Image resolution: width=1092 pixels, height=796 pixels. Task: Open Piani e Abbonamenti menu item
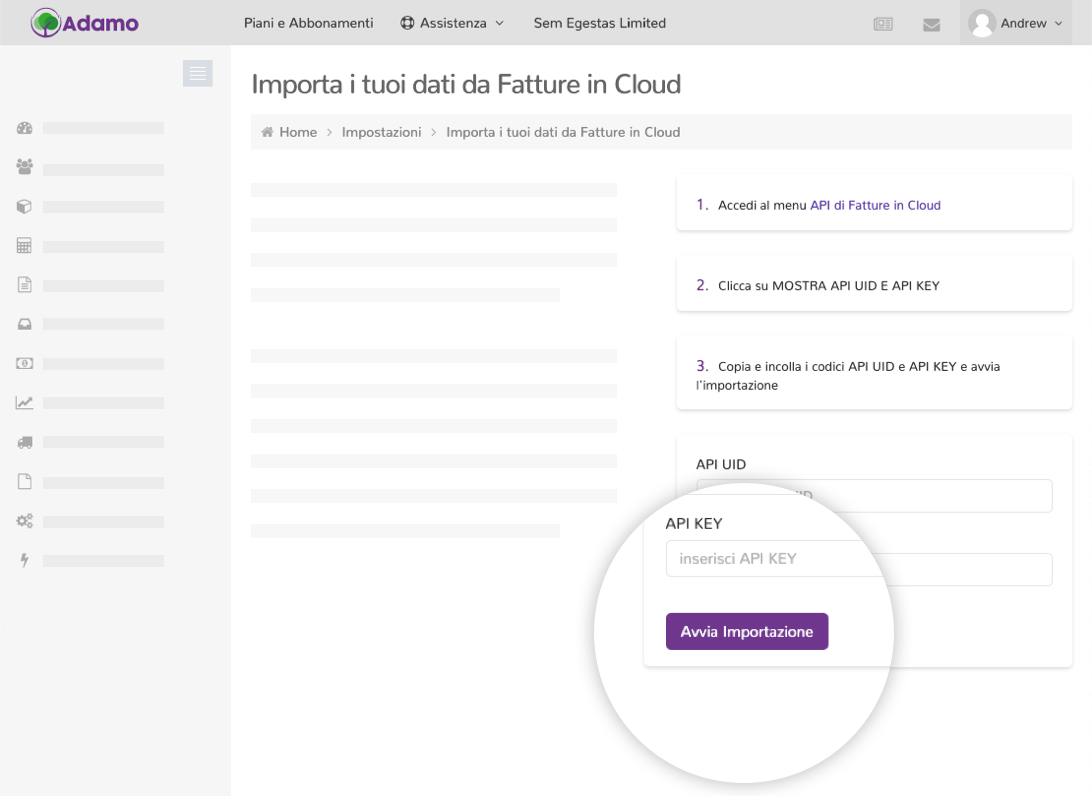[x=309, y=23]
